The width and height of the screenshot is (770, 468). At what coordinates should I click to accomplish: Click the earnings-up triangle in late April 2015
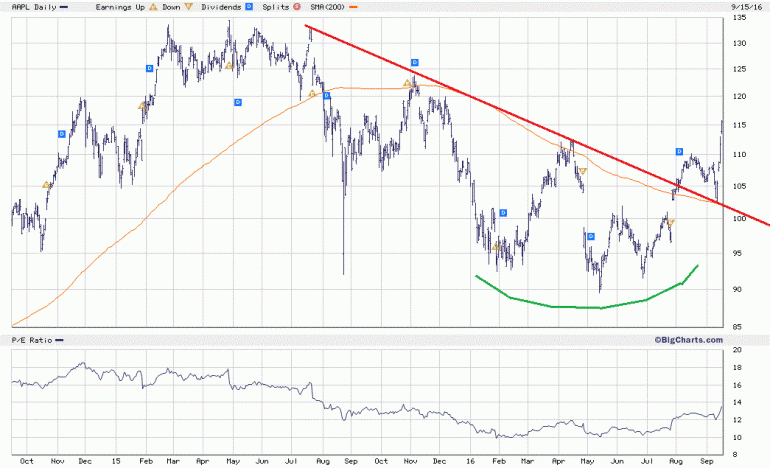point(228,65)
